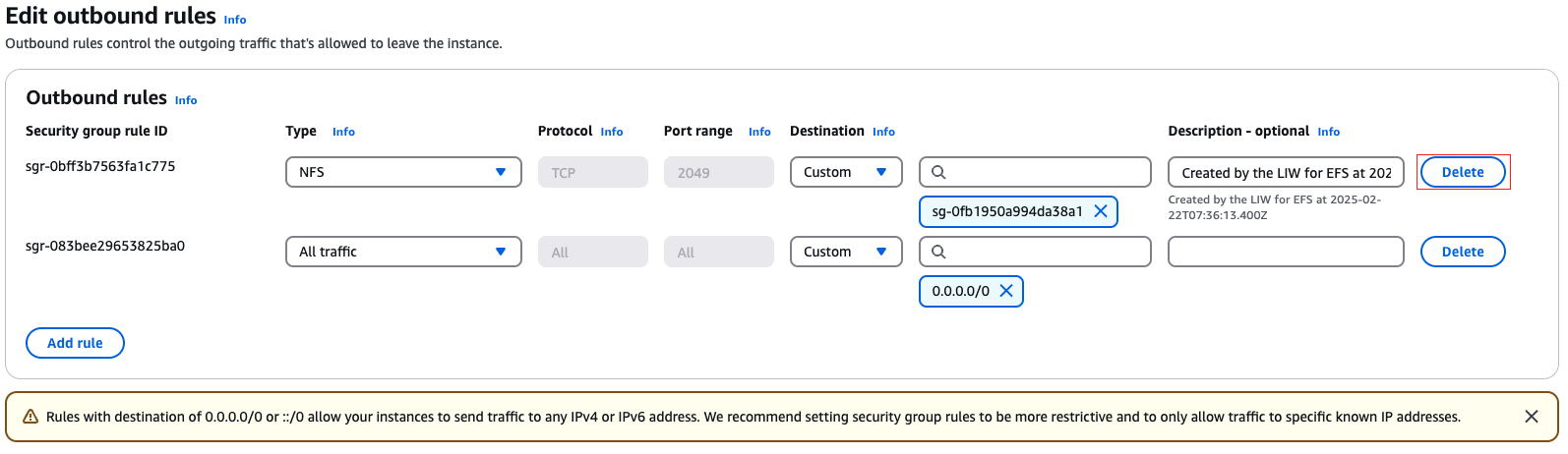1568x454 pixels.
Task: Open the Port range Info link
Action: [x=759, y=132]
